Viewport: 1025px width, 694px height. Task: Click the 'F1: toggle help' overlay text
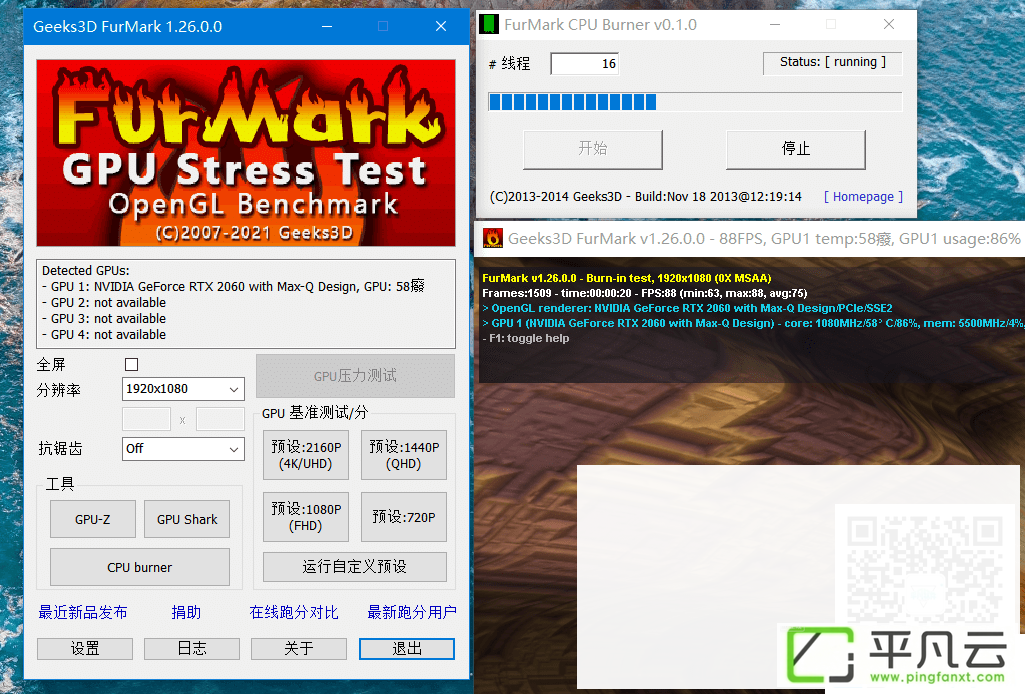[526, 339]
